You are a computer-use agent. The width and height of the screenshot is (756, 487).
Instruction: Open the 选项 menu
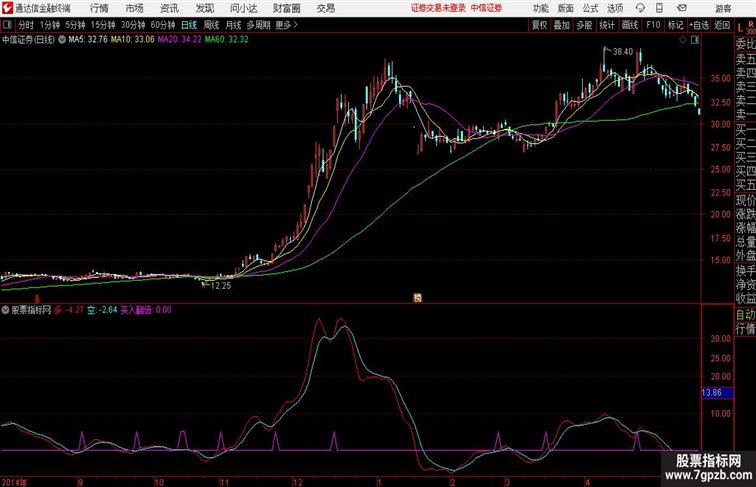point(615,9)
